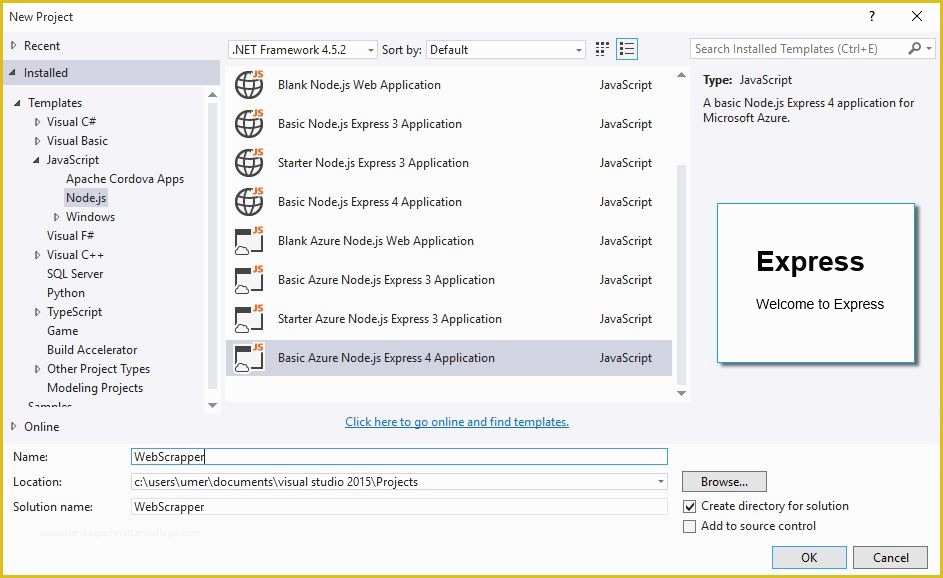This screenshot has width=943, height=578.
Task: Click the template list scroll down arrow
Action: click(x=681, y=393)
